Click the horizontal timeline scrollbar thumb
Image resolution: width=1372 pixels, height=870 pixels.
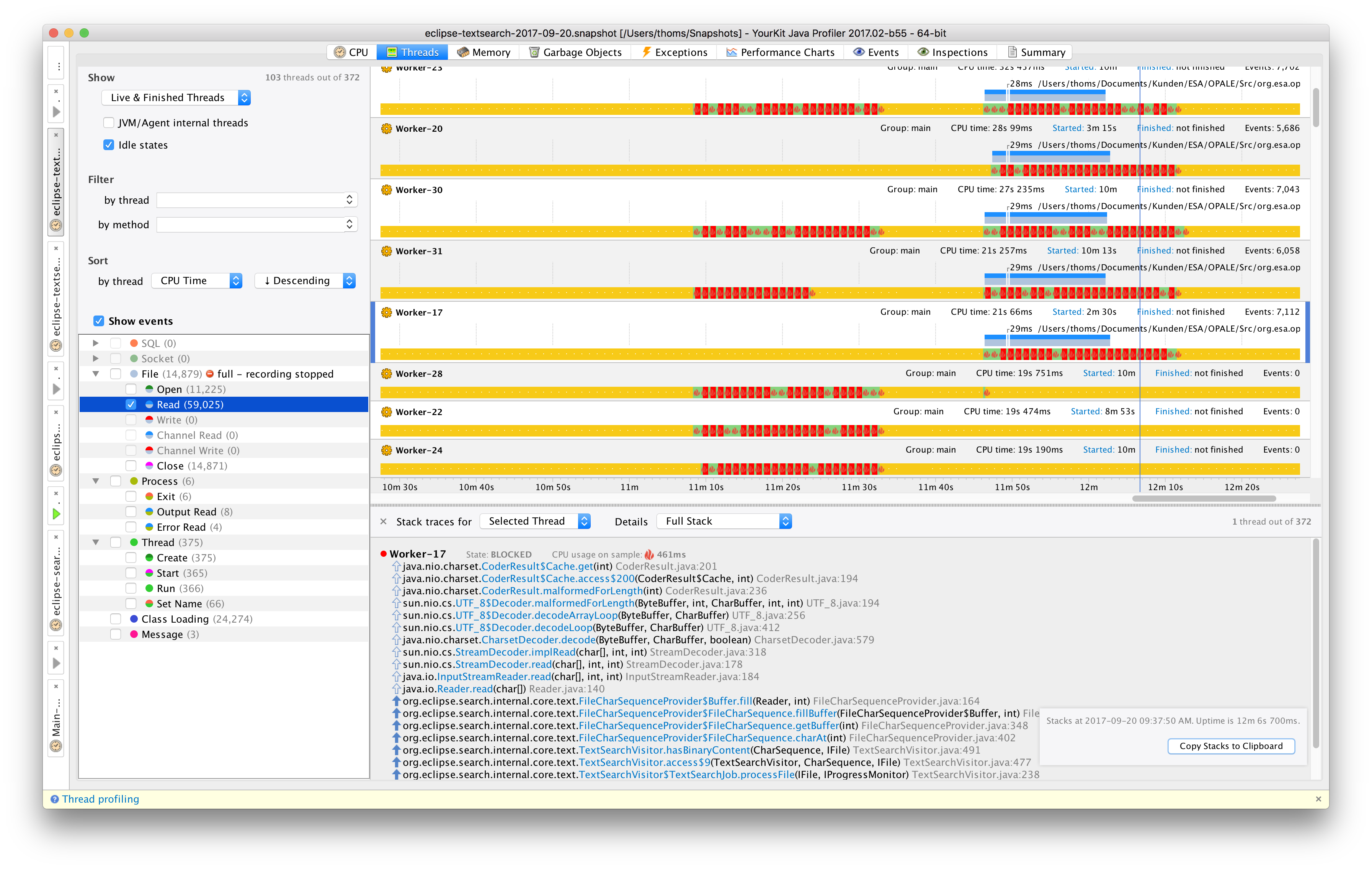[x=1204, y=498]
